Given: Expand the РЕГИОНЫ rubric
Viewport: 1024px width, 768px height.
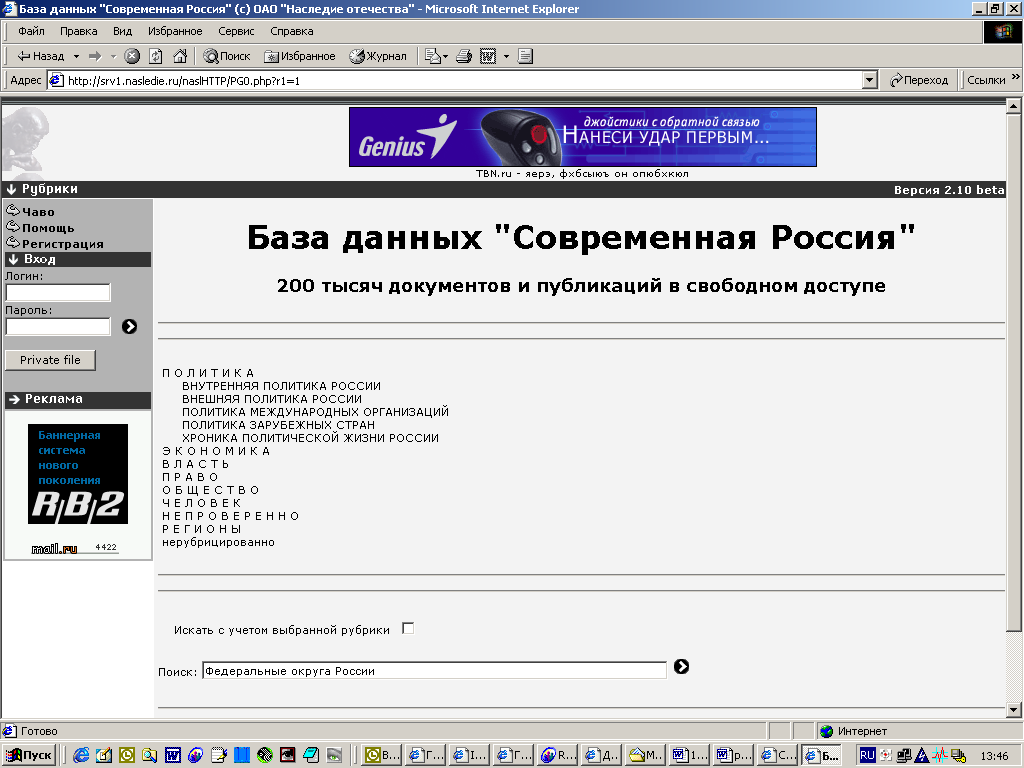Looking at the screenshot, I should [202, 529].
